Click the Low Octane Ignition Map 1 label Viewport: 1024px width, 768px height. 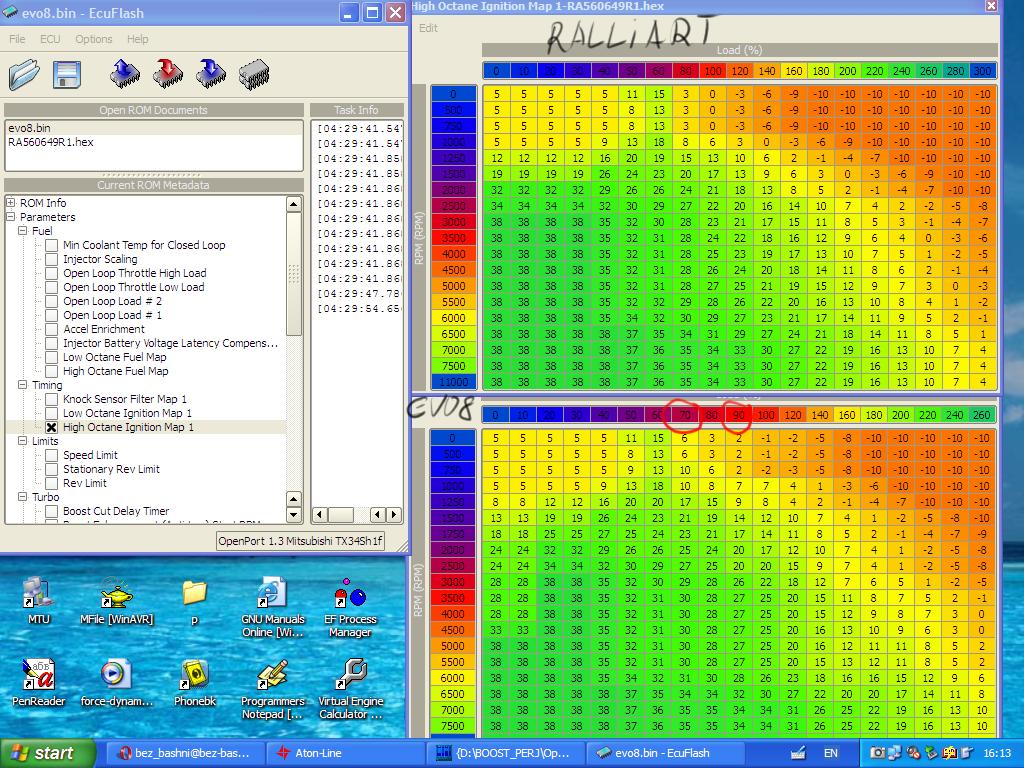(x=127, y=413)
